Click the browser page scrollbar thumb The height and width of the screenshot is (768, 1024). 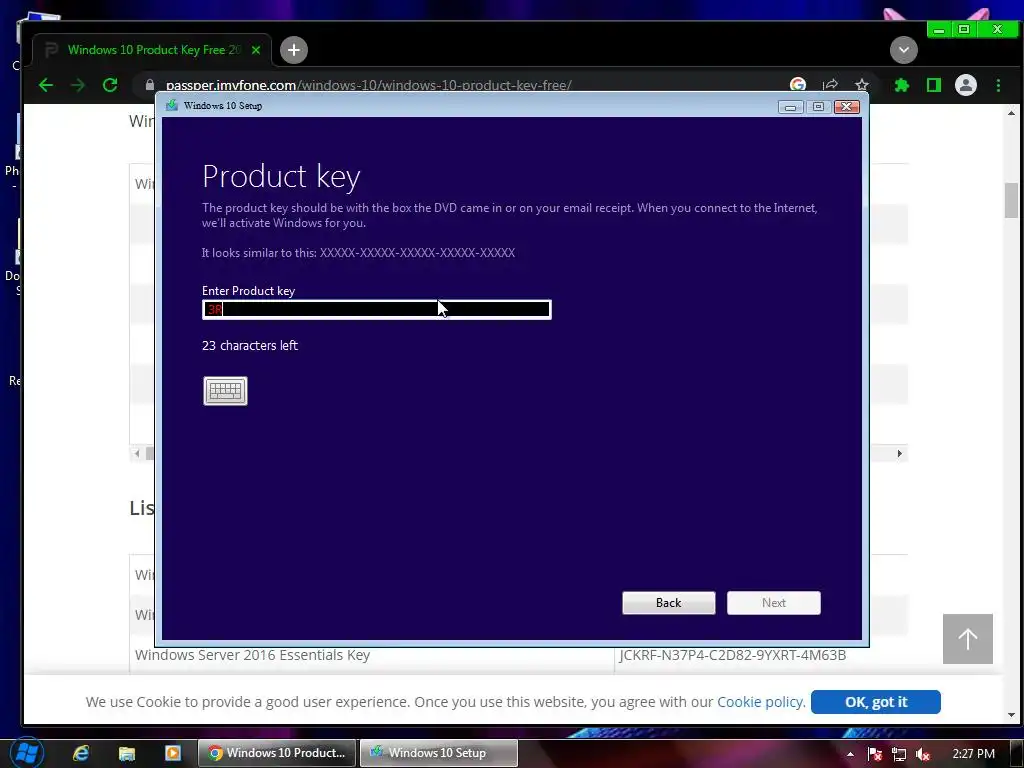pyautogui.click(x=1011, y=200)
